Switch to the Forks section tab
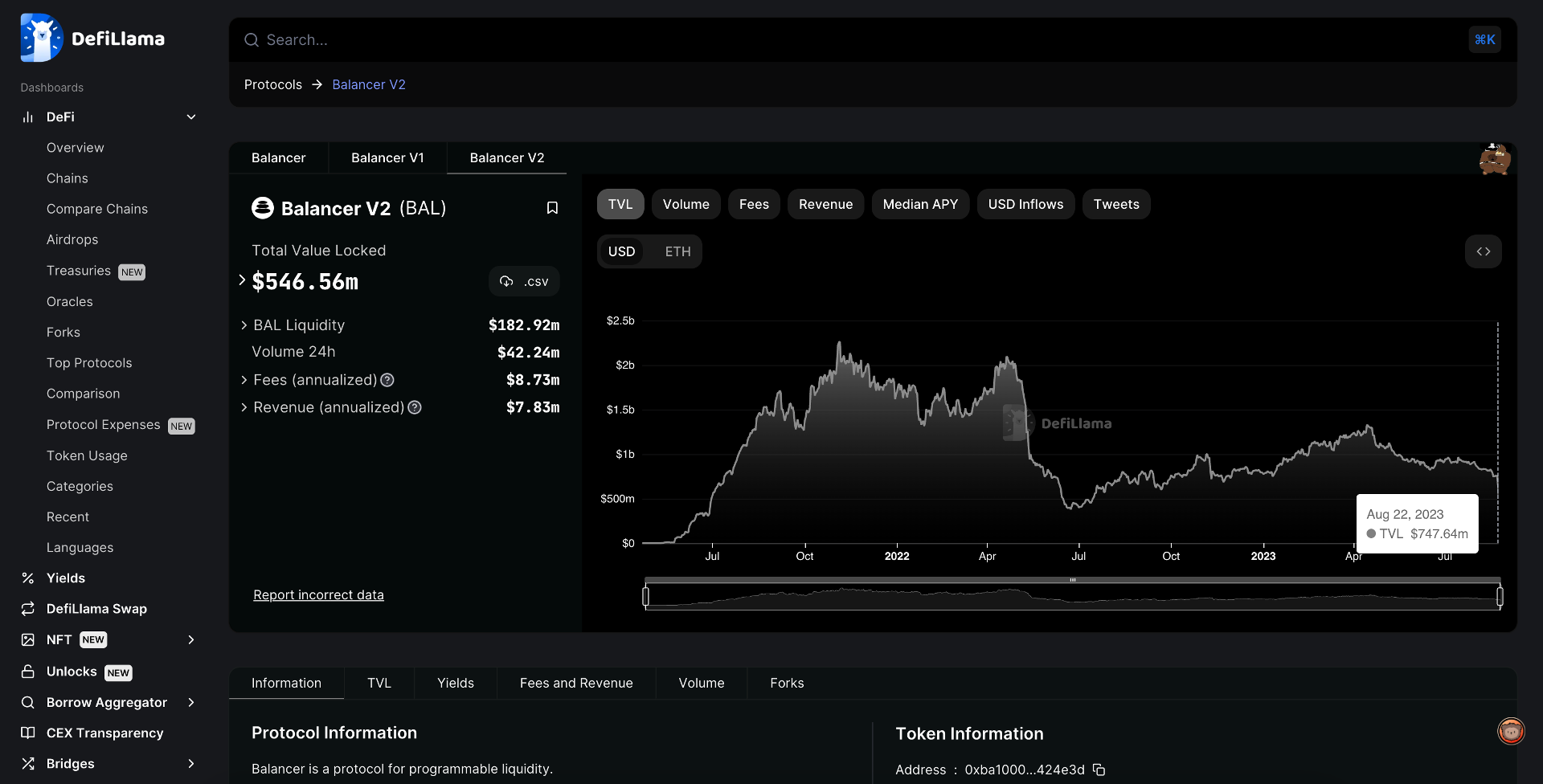 [787, 683]
